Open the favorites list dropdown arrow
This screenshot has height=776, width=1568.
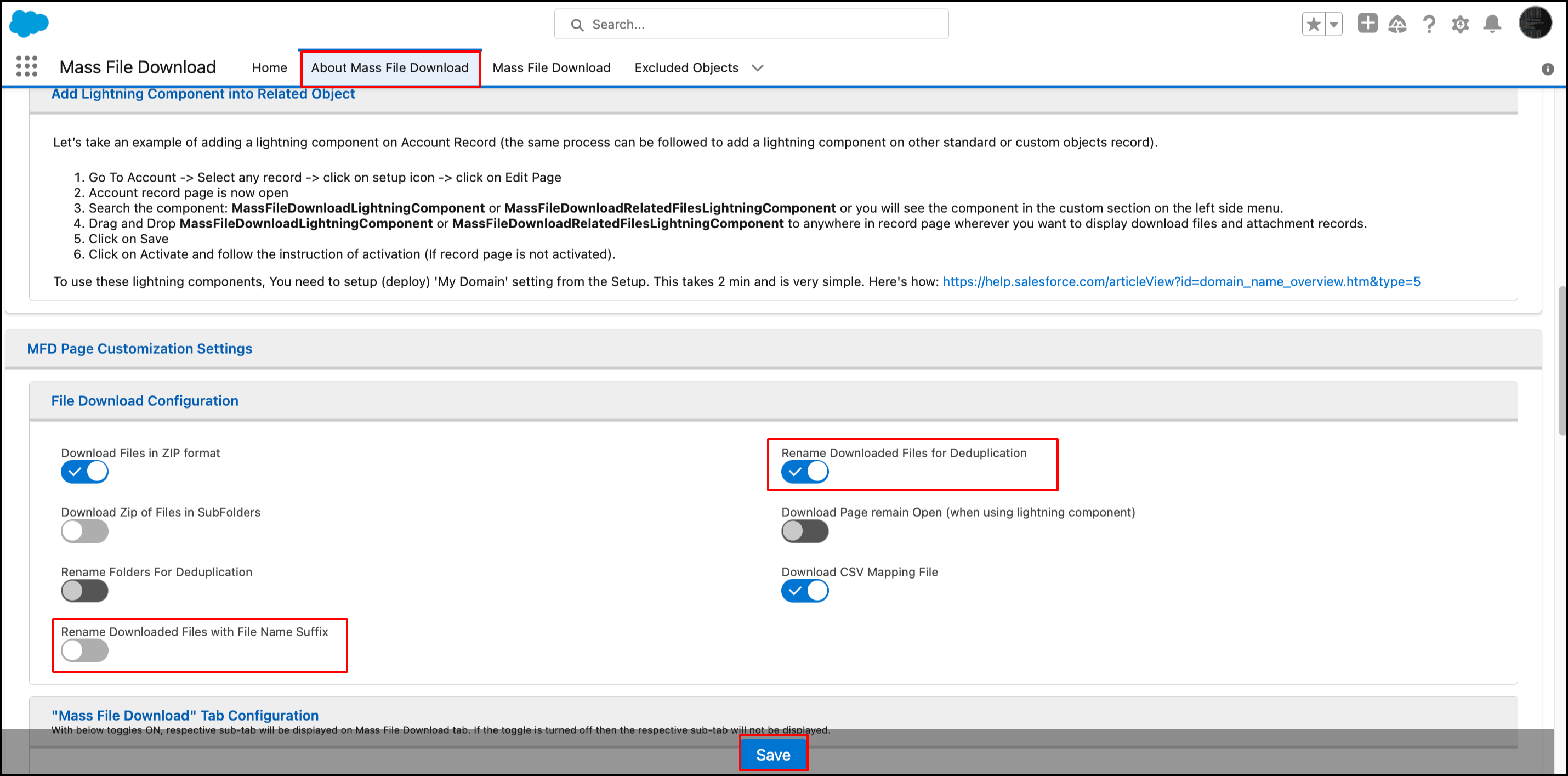tap(1334, 24)
